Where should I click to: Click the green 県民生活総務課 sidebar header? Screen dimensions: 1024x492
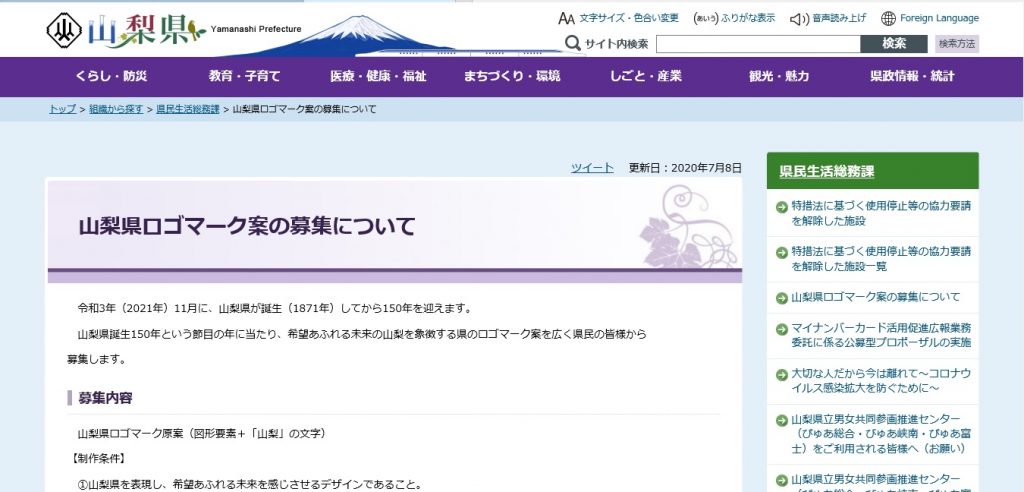pos(872,171)
